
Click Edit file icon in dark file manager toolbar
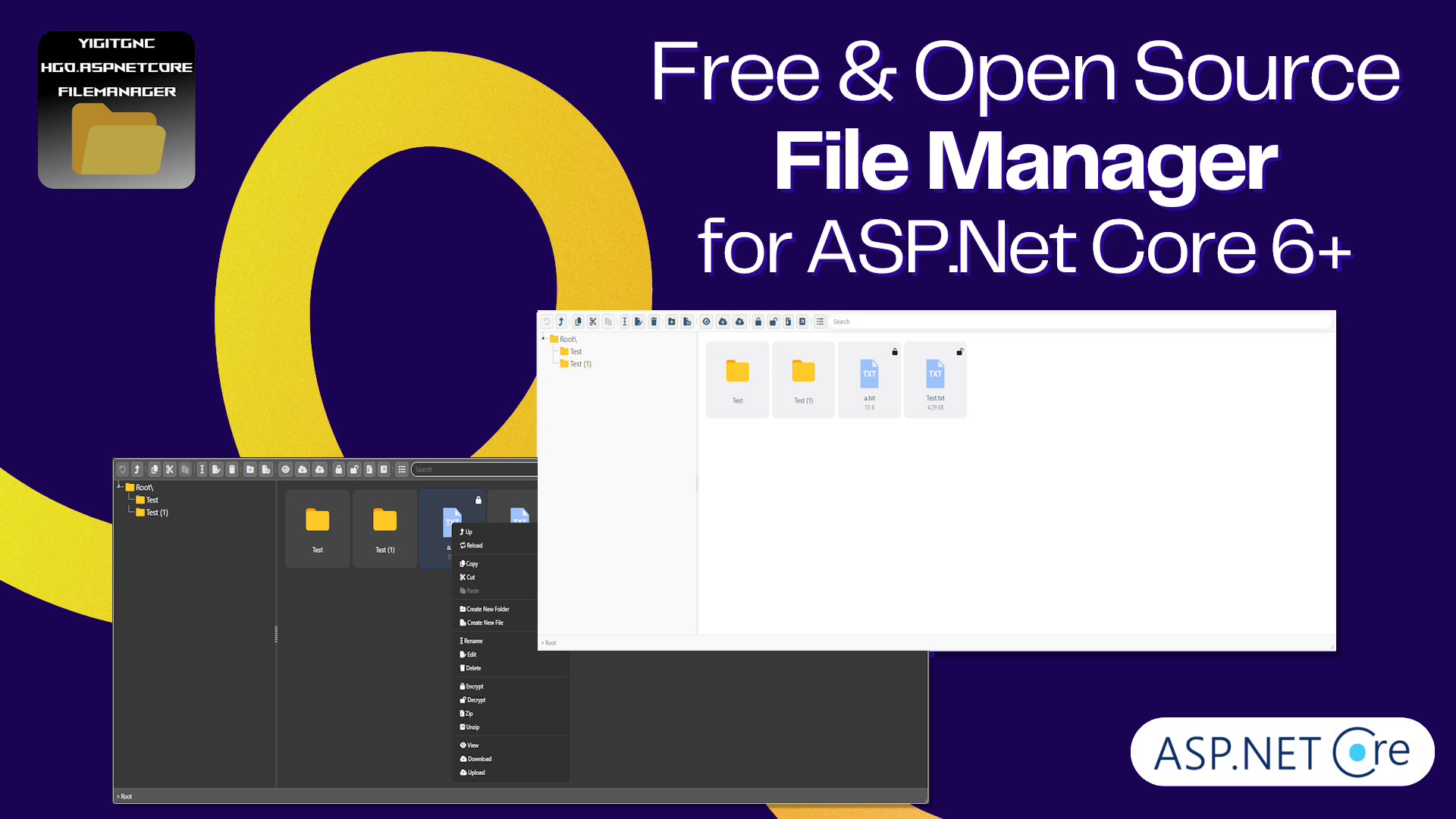click(216, 469)
